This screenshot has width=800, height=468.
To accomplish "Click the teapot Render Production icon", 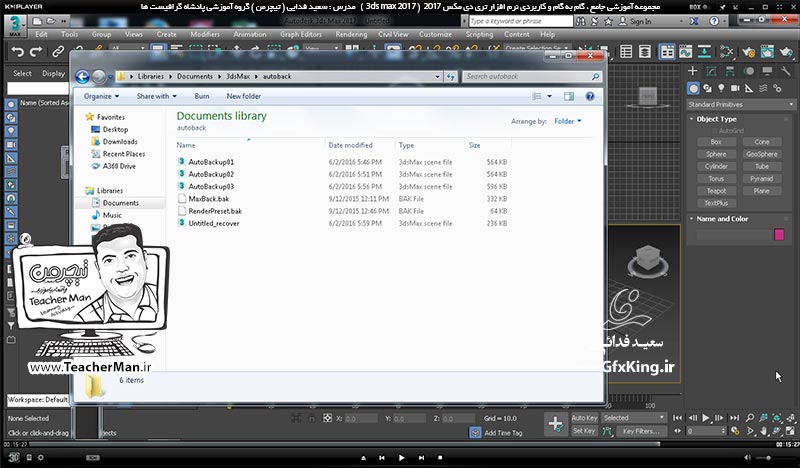I will click(x=786, y=52).
